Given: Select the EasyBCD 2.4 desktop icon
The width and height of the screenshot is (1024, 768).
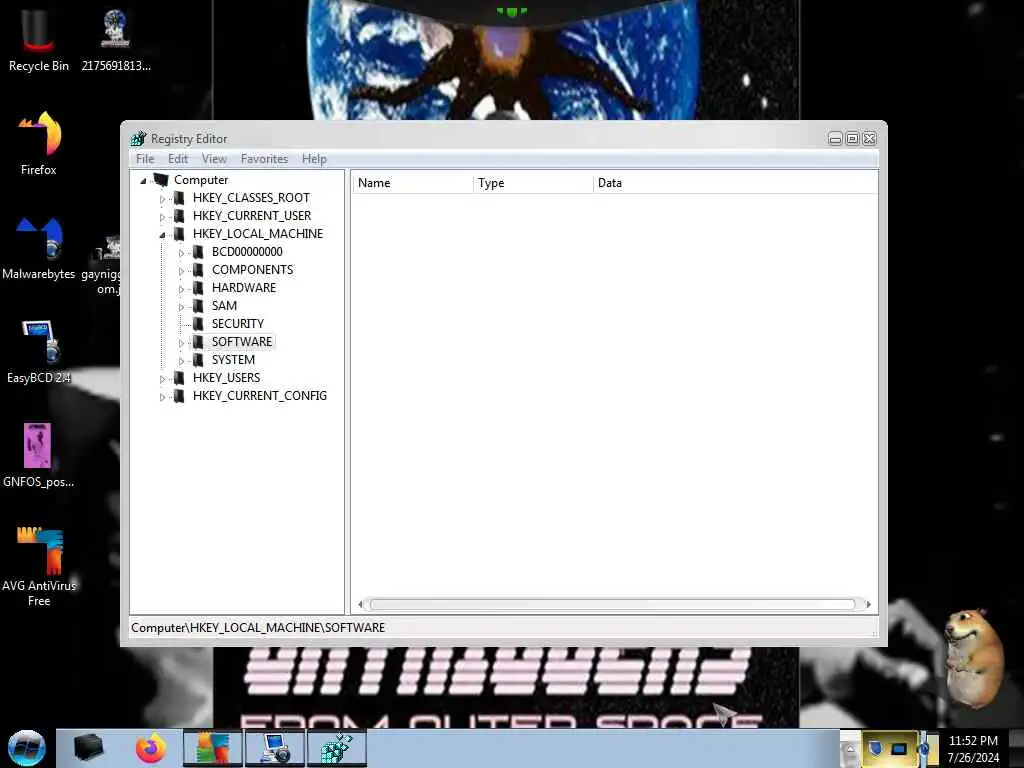Looking at the screenshot, I should click(38, 351).
